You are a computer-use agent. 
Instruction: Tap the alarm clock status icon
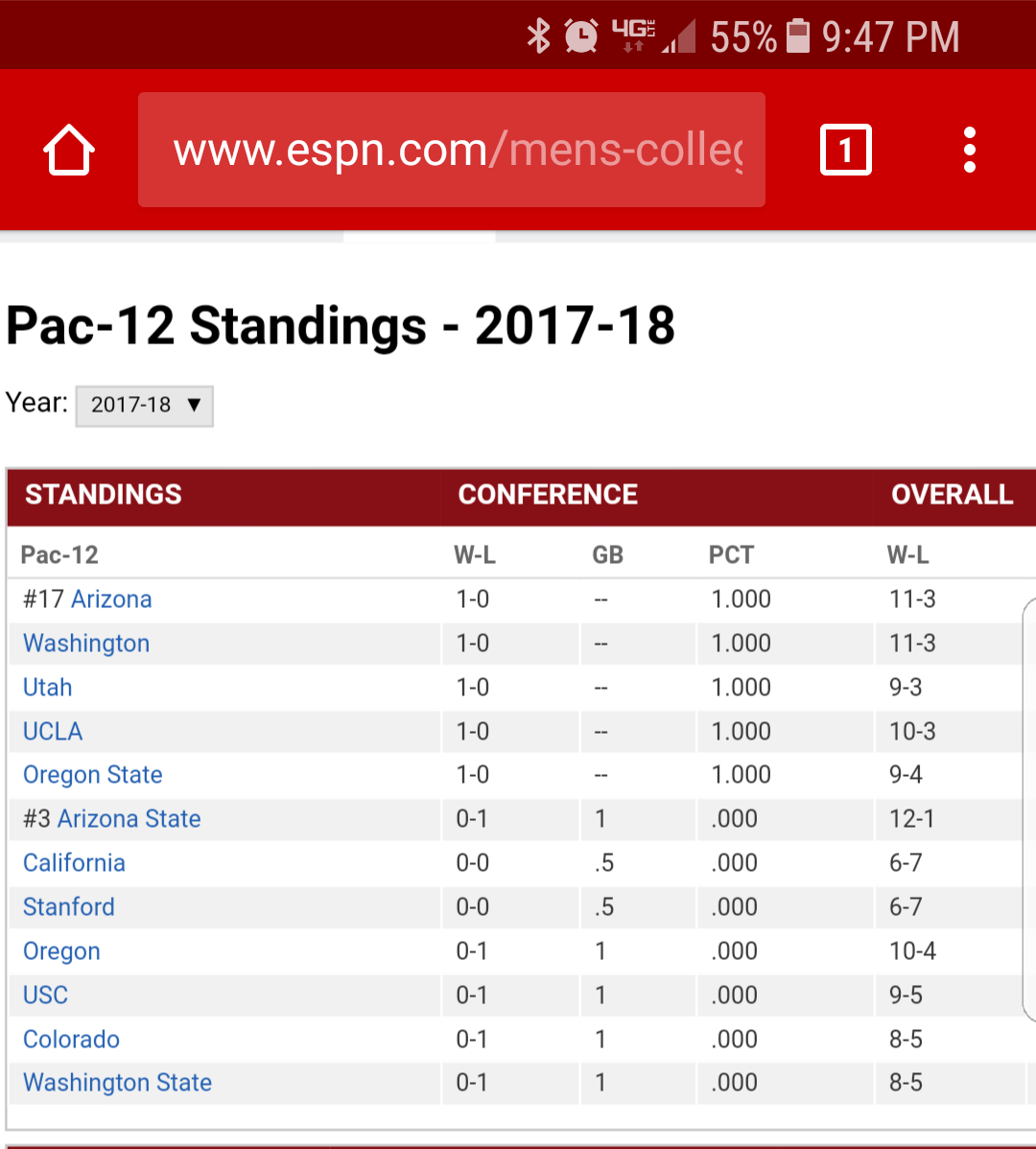[x=581, y=35]
